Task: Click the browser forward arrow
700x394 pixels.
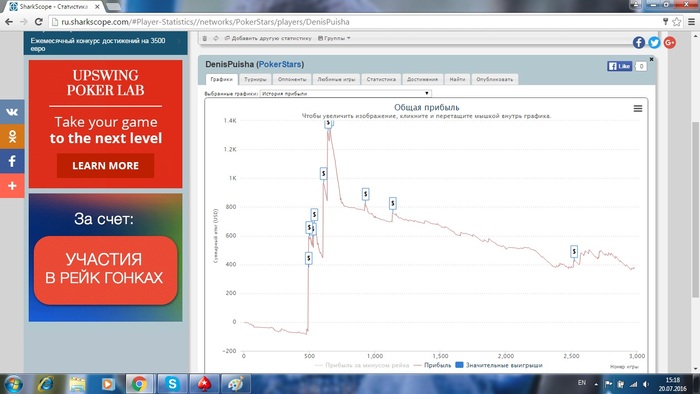Action: (24, 21)
